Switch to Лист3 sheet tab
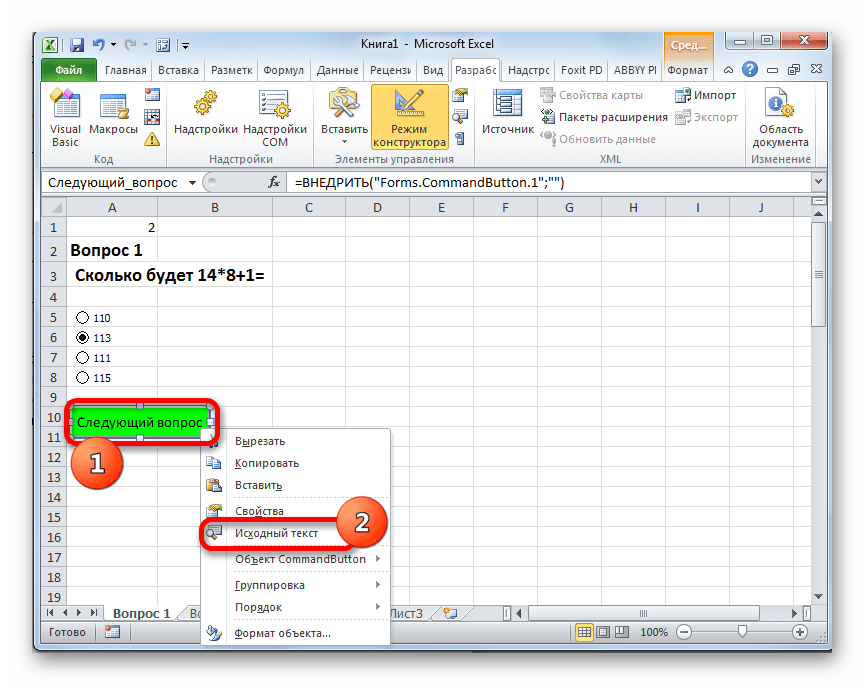This screenshot has height=685, width=864. tap(406, 613)
